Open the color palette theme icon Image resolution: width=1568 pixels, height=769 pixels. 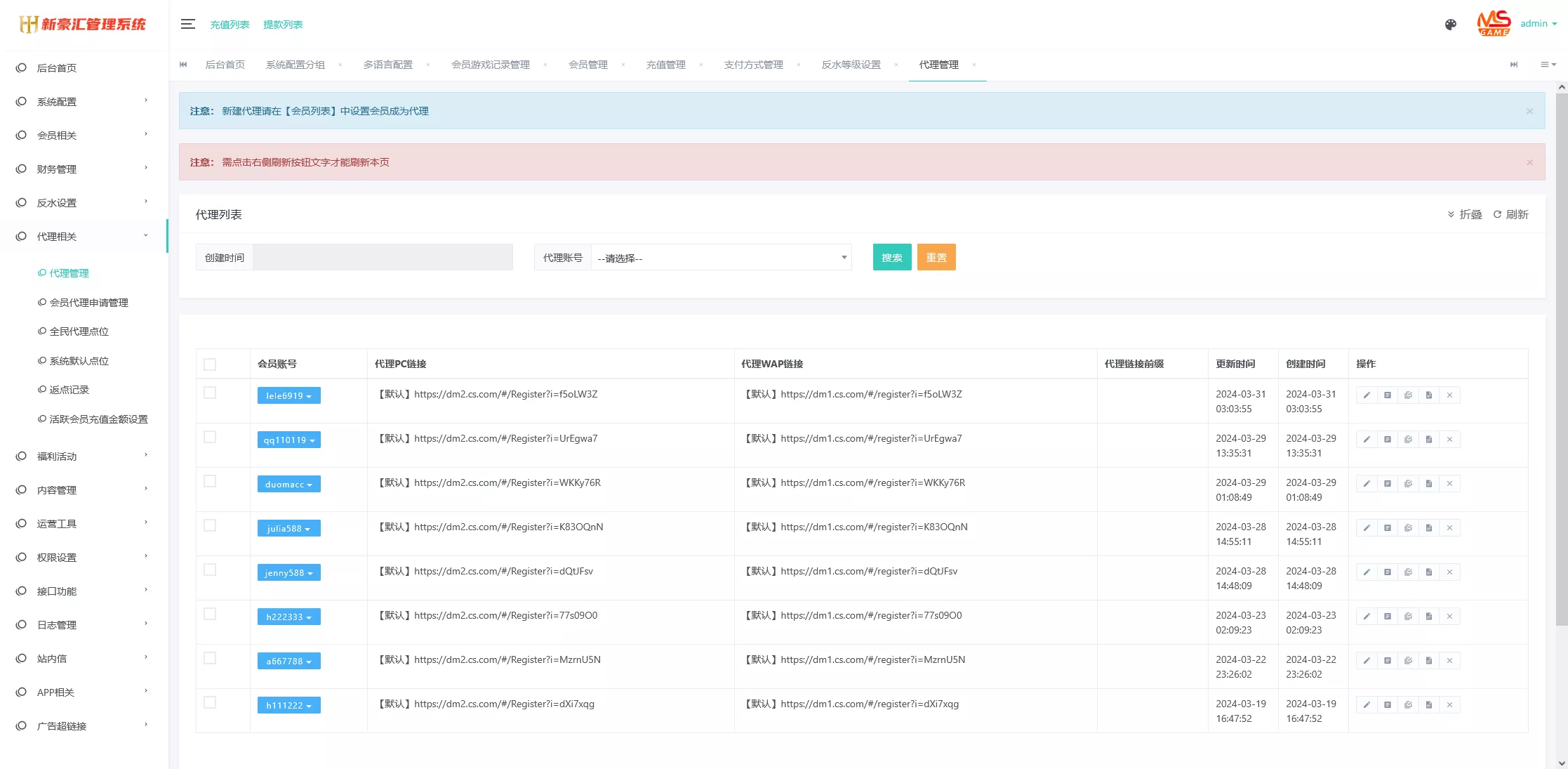pyautogui.click(x=1451, y=25)
